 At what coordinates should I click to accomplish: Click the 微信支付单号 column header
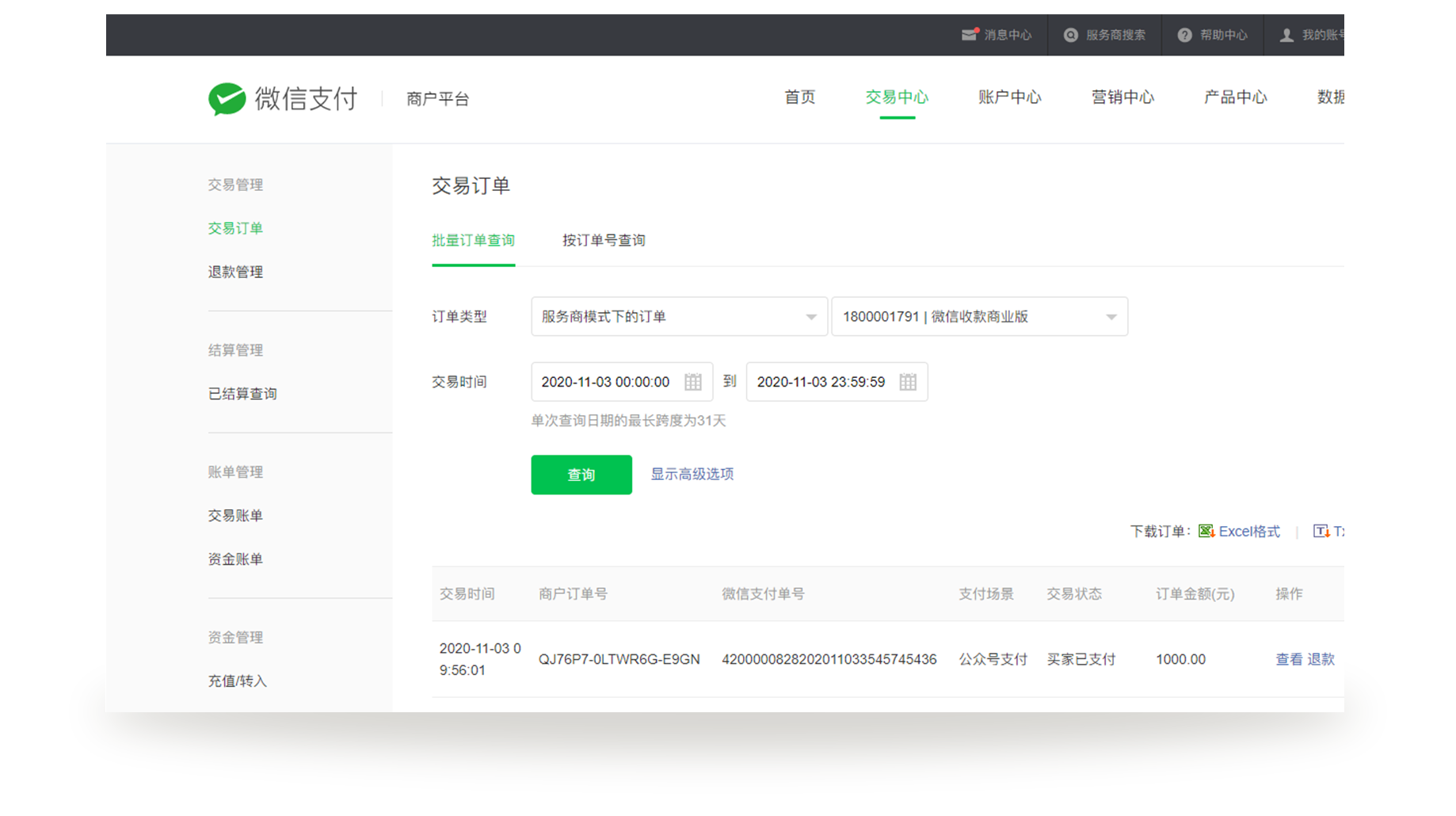[764, 593]
